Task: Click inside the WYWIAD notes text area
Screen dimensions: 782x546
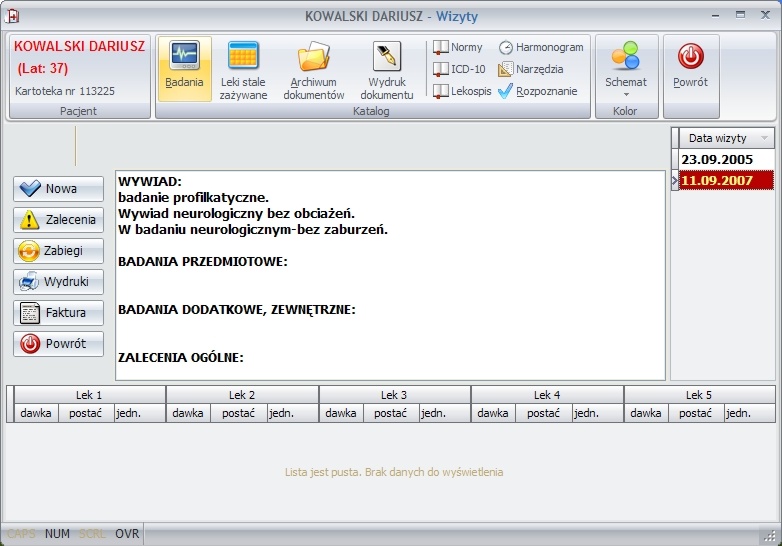Action: [390, 275]
